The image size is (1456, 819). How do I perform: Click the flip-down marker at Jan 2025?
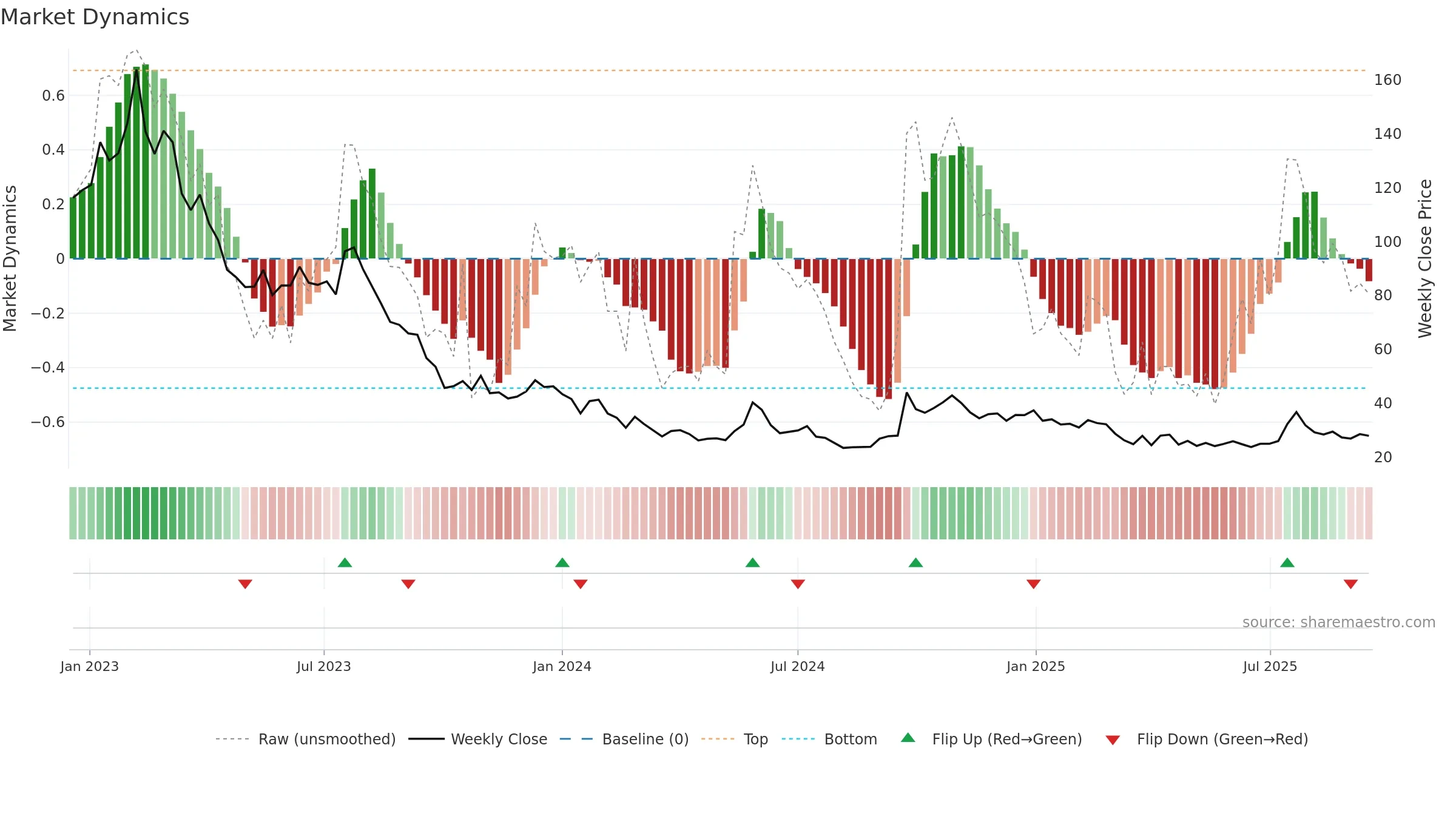click(x=1034, y=584)
